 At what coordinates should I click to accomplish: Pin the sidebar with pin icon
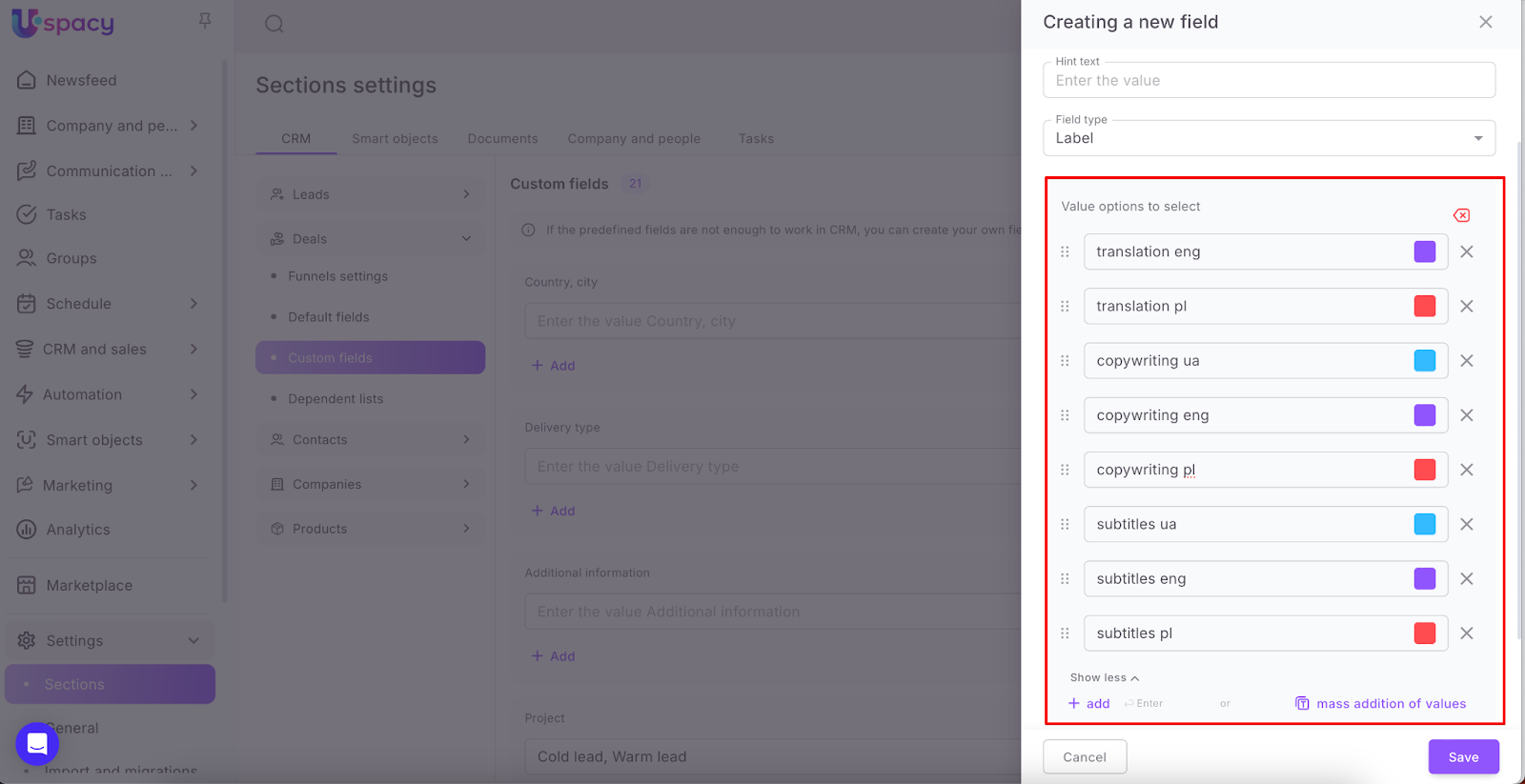(x=205, y=20)
